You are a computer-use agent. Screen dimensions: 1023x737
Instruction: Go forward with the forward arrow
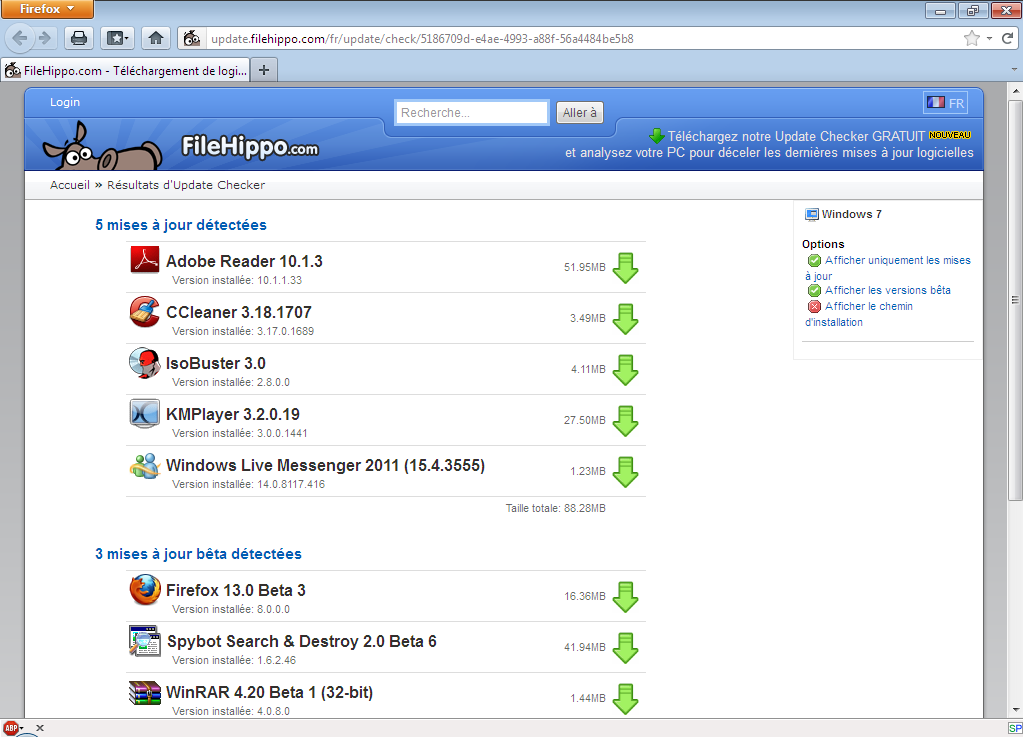pyautogui.click(x=45, y=38)
